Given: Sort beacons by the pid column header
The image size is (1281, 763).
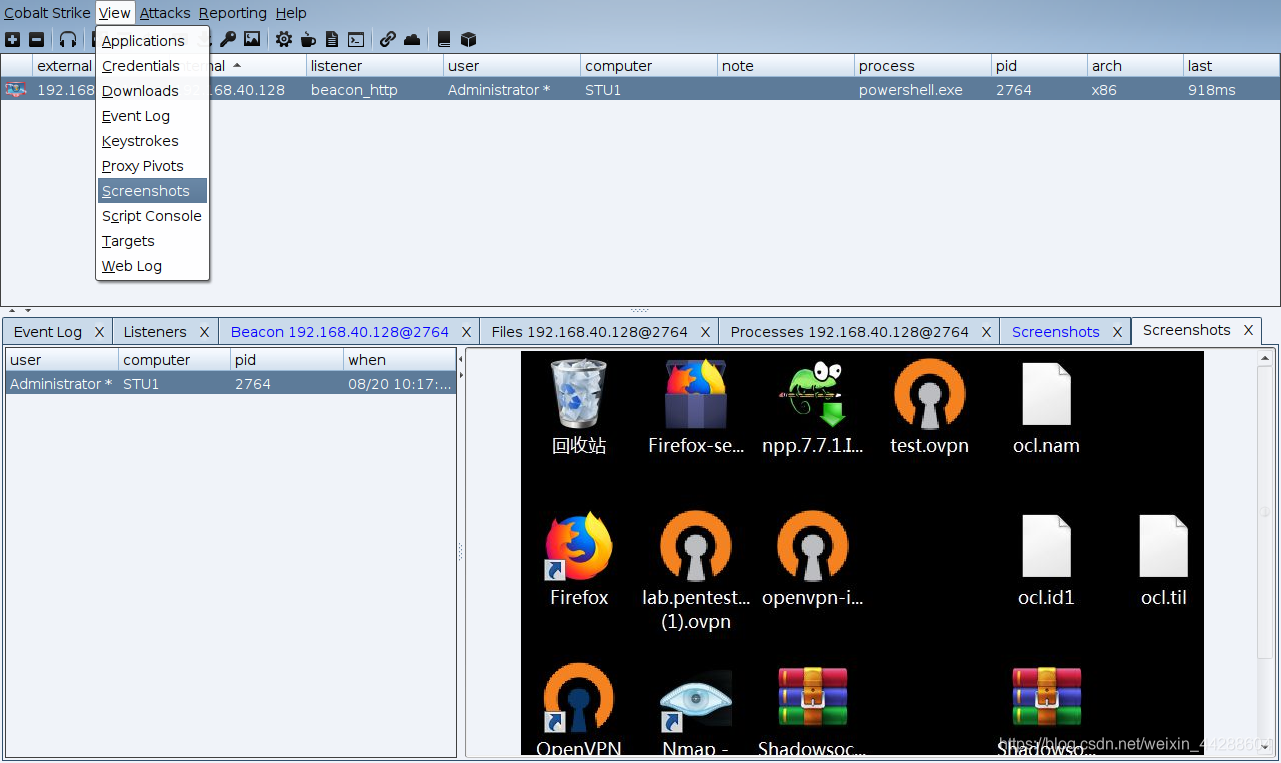Looking at the screenshot, I should pyautogui.click(x=1039, y=66).
